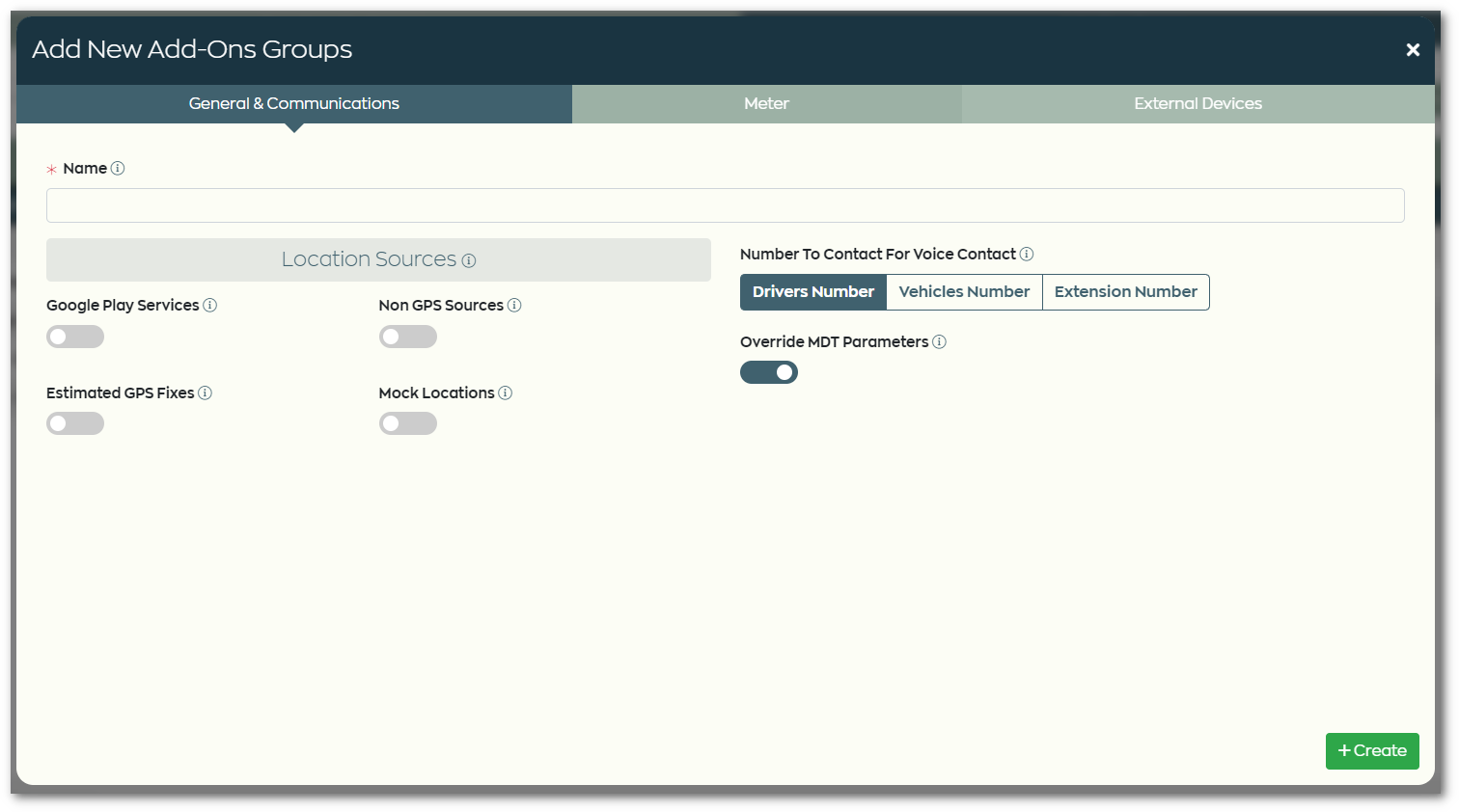The image size is (1459, 812).
Task: Toggle Estimated GPS Fixes on
Action: [75, 423]
